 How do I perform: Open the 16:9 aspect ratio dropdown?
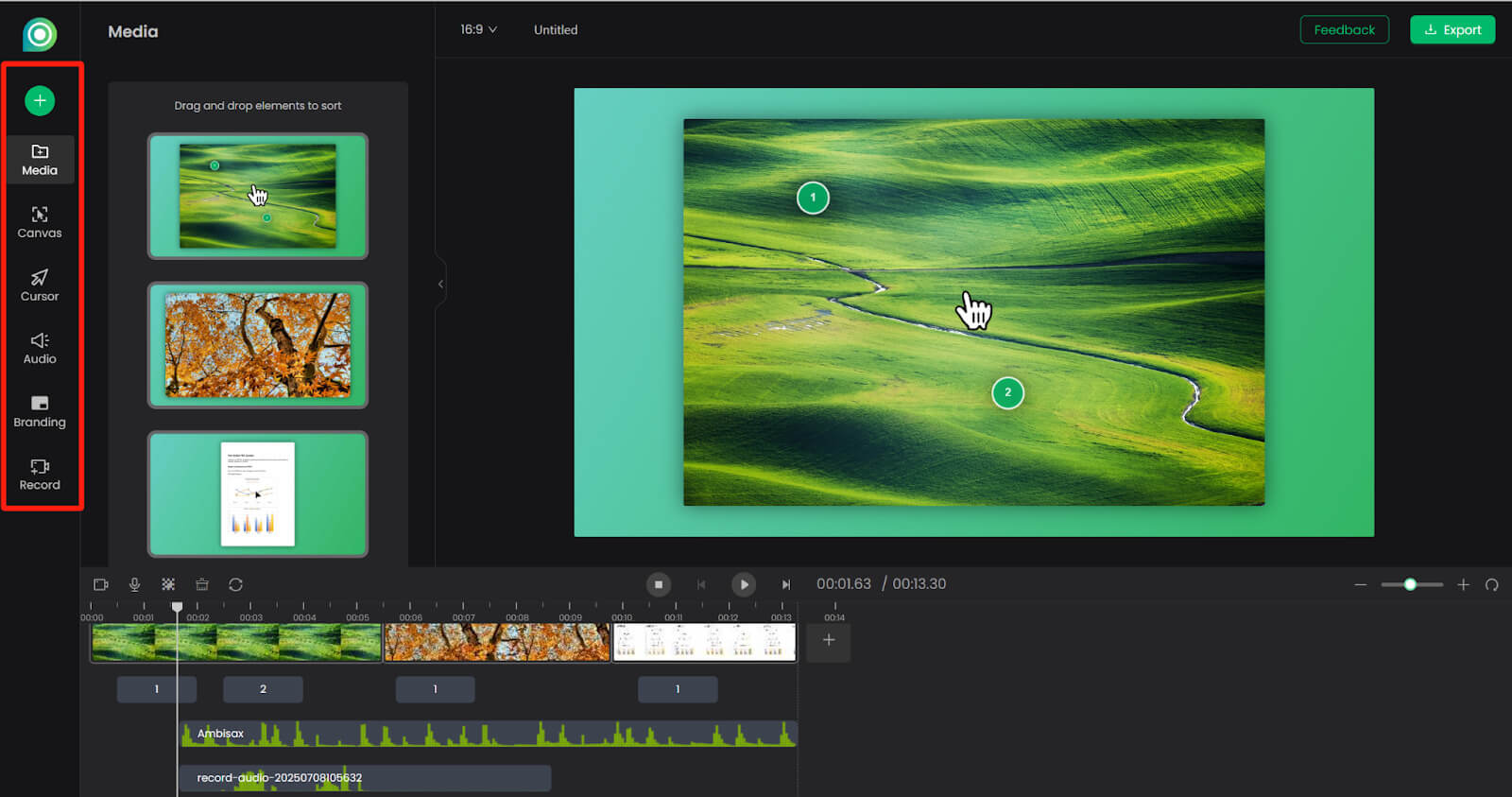(478, 29)
